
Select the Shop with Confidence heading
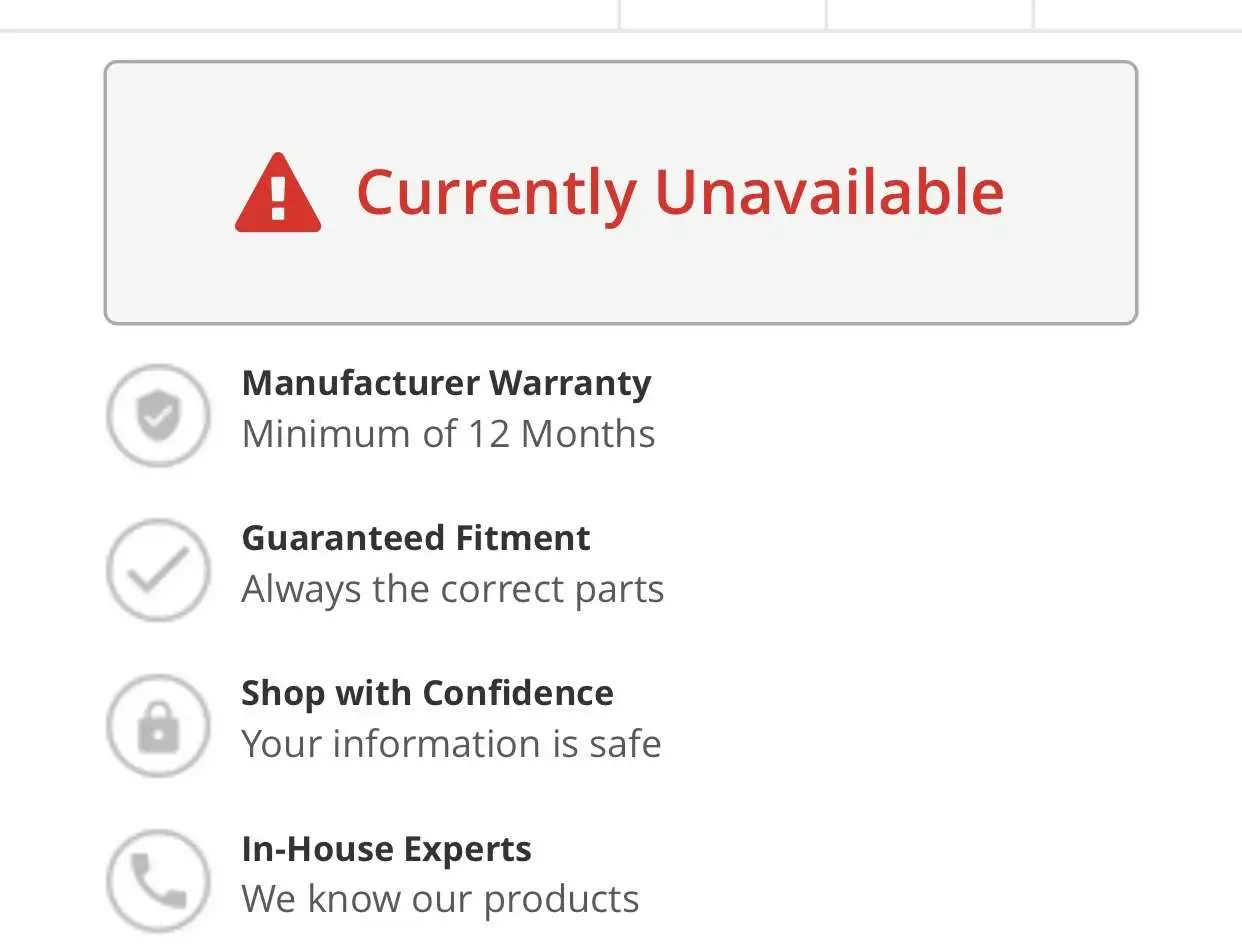(x=427, y=693)
